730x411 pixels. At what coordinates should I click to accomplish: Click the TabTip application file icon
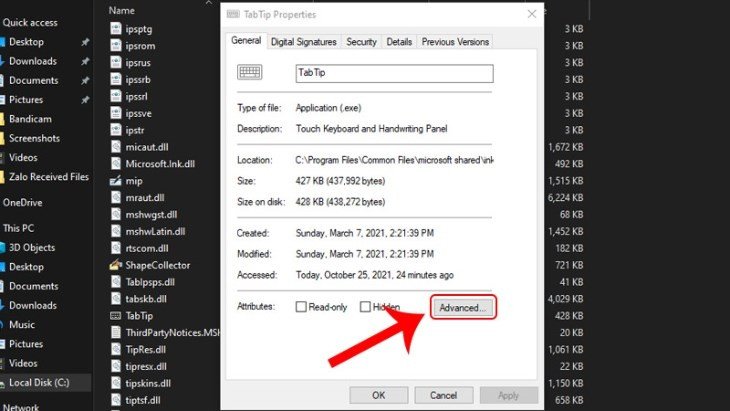point(116,315)
